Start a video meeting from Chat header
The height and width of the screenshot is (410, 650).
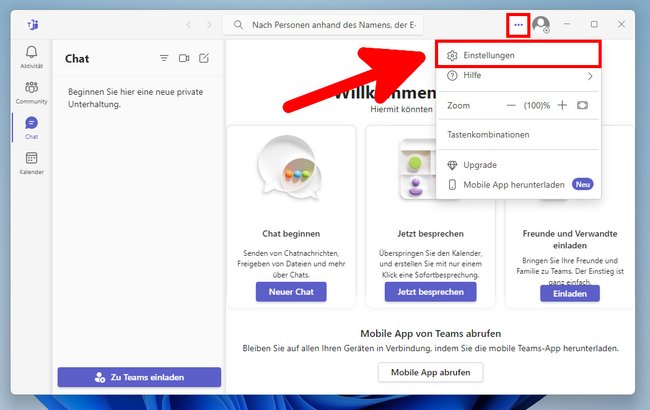click(184, 58)
